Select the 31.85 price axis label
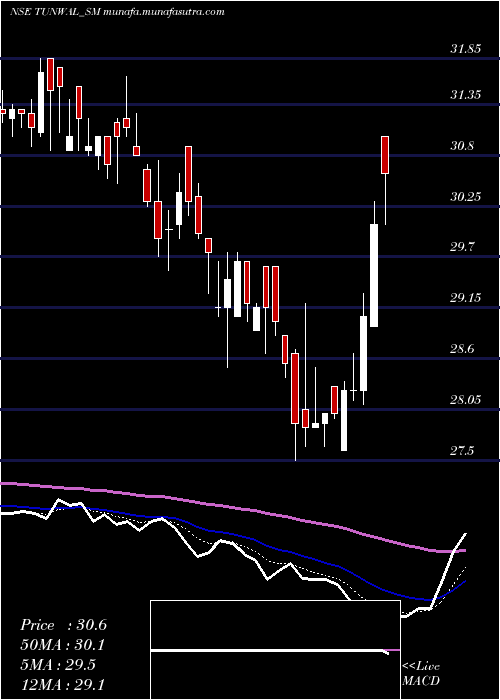The height and width of the screenshot is (700, 500). 465,49
